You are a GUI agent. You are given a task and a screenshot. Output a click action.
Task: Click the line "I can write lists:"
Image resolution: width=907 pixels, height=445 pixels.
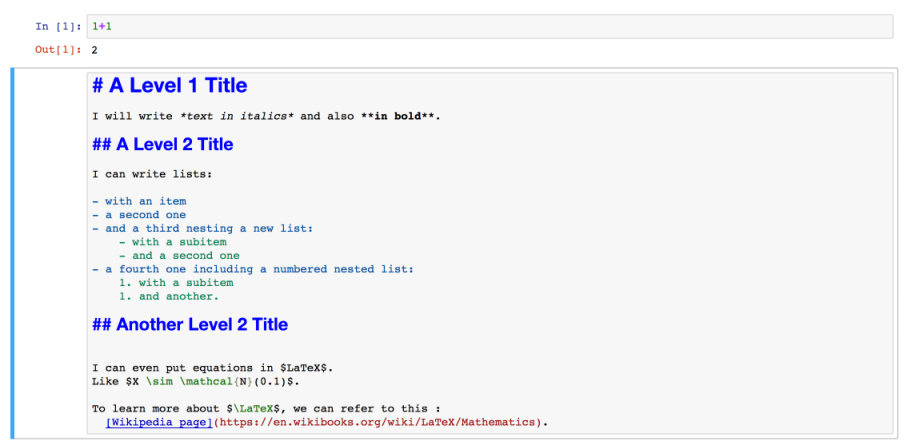point(152,174)
